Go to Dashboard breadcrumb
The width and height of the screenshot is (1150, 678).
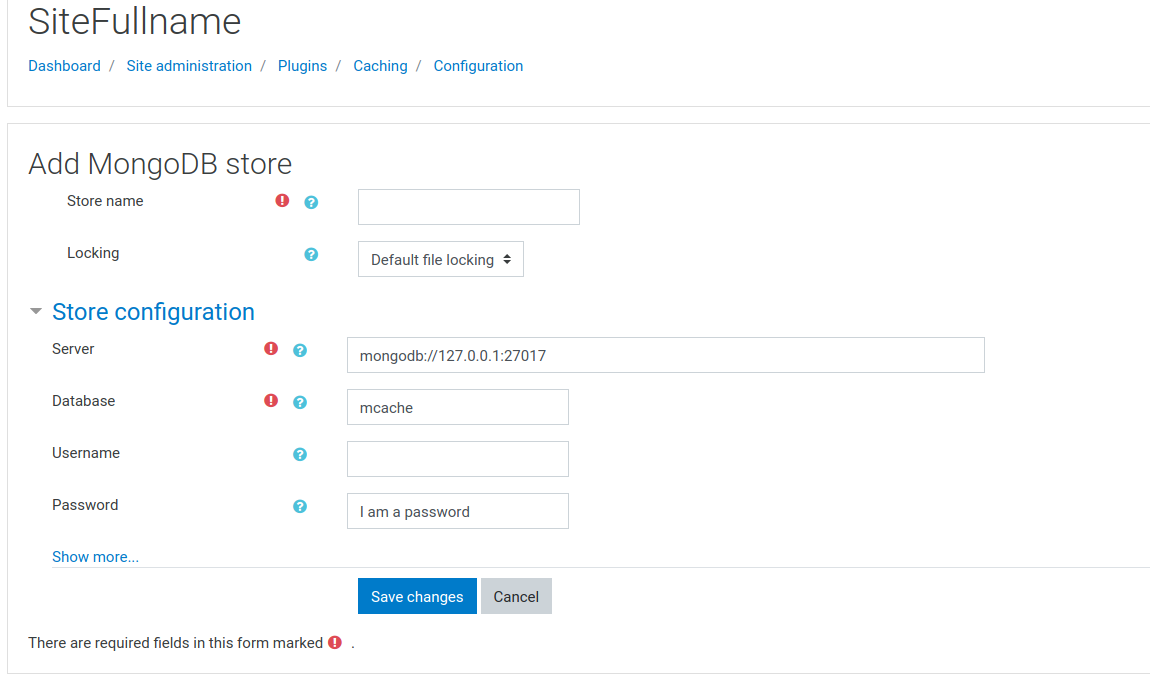pyautogui.click(x=65, y=66)
